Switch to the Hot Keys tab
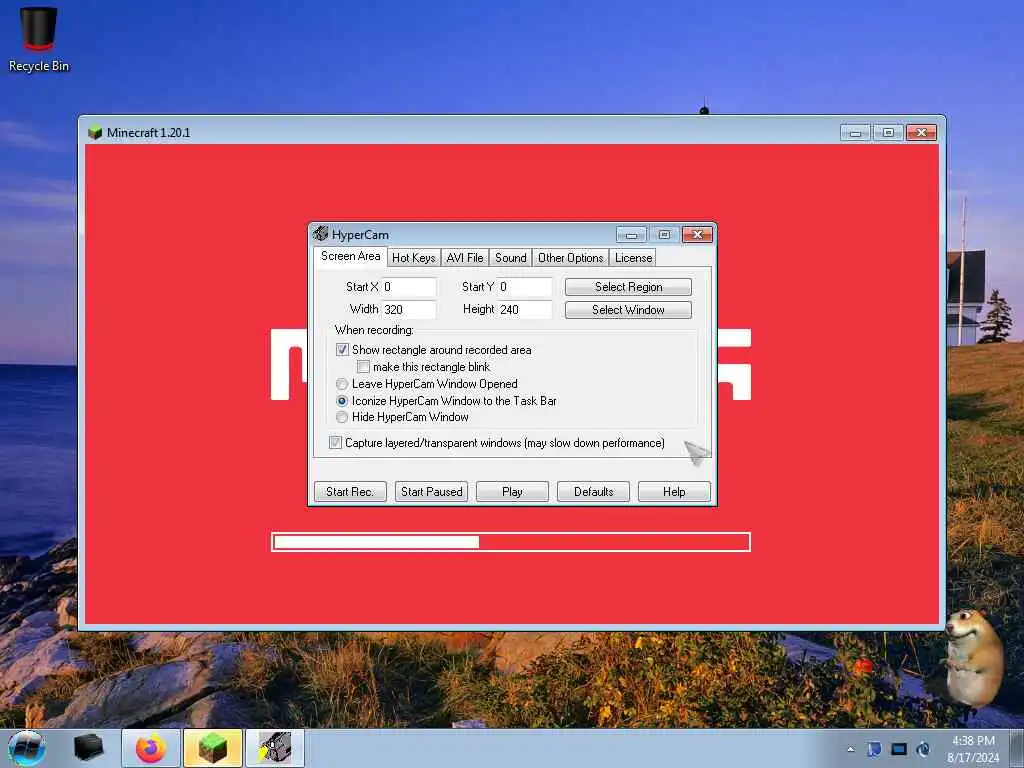The height and width of the screenshot is (768, 1024). coord(413,258)
